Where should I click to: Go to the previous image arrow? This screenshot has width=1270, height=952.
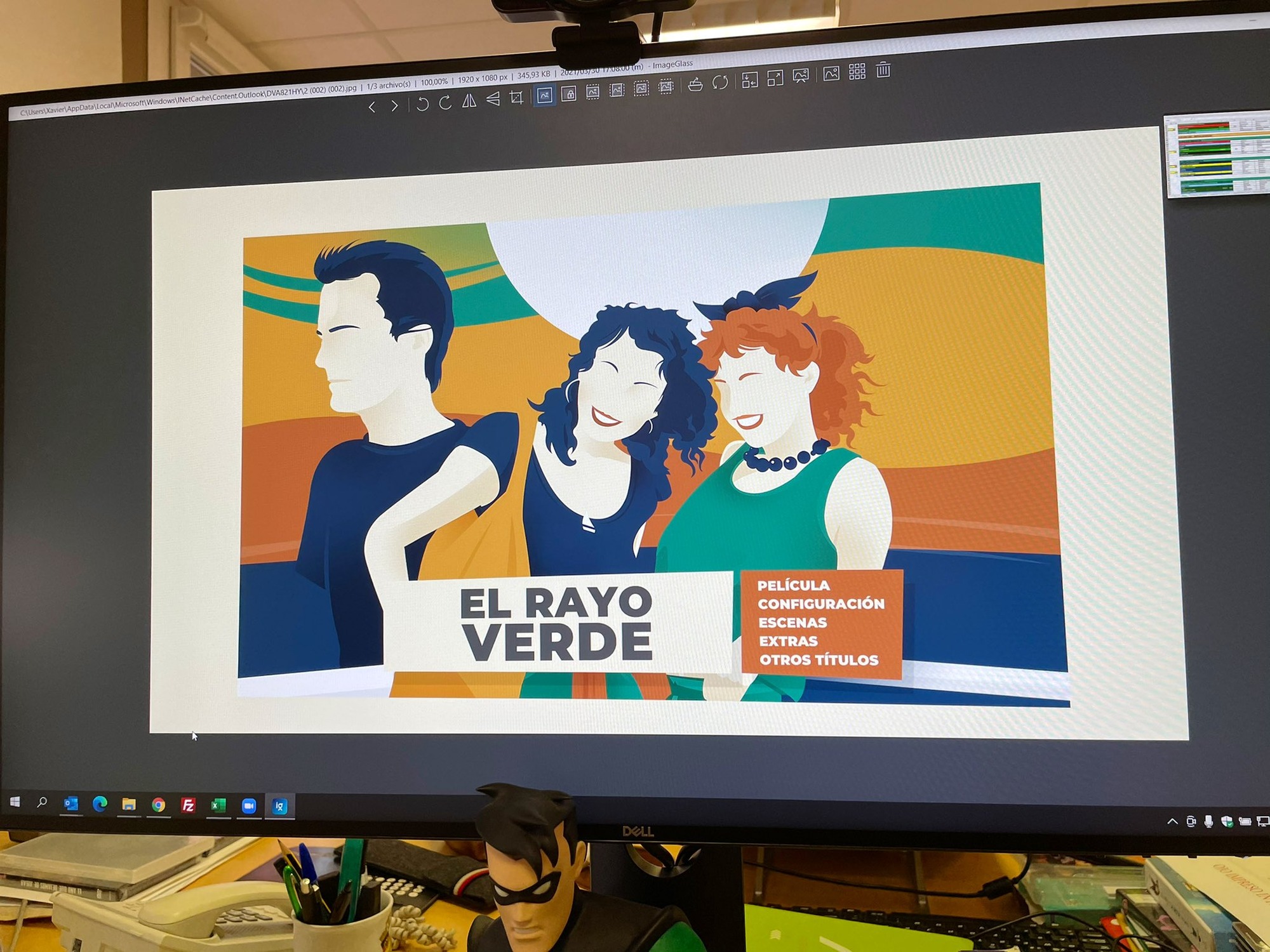tap(372, 107)
